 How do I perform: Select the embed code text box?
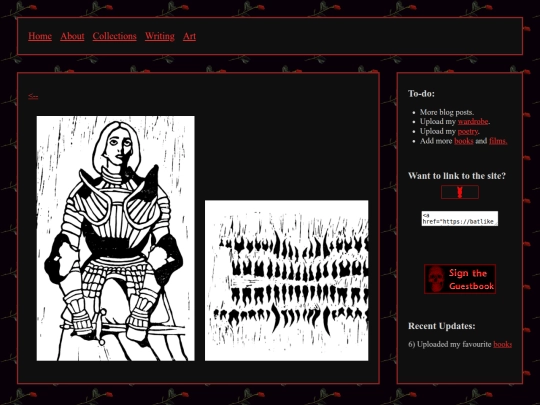(460, 218)
